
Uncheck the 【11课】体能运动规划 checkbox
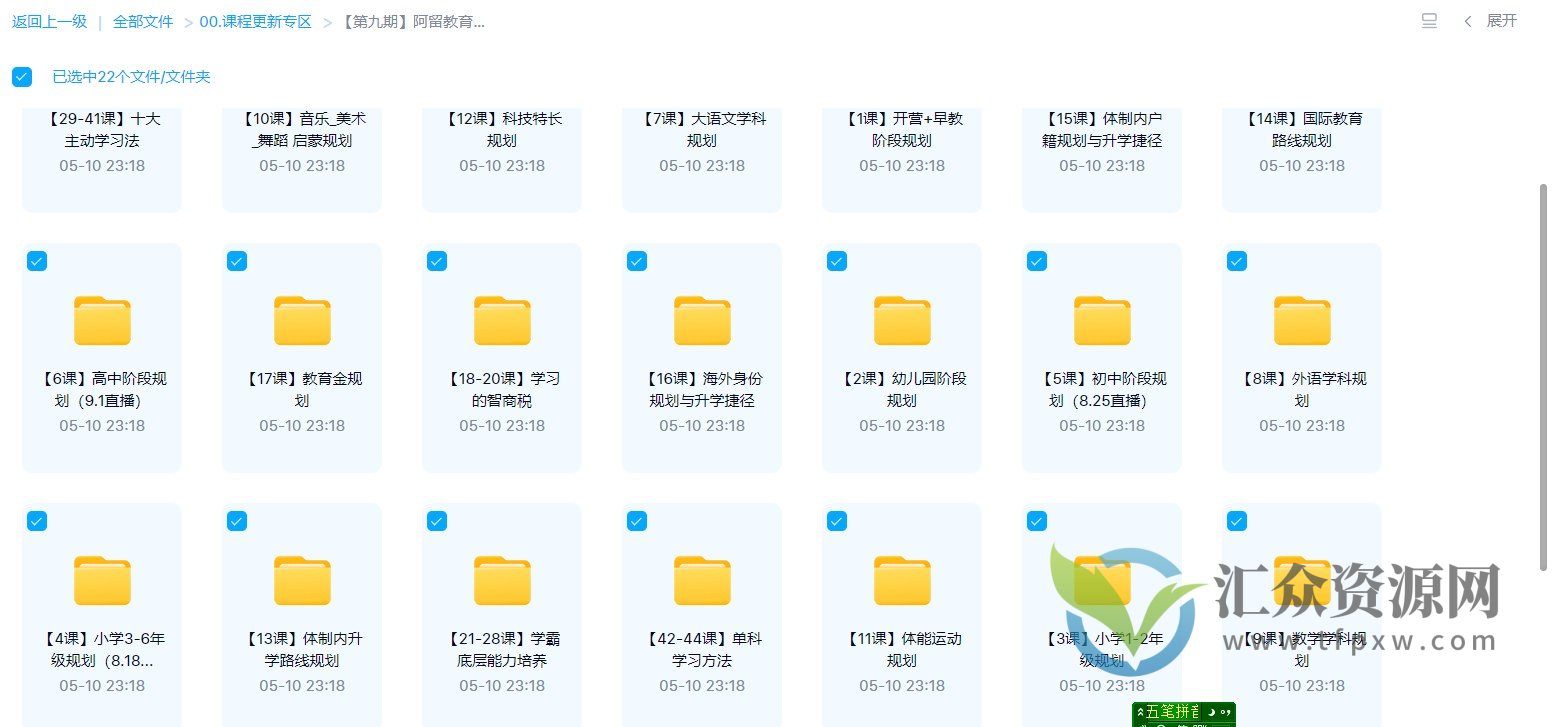click(x=837, y=521)
